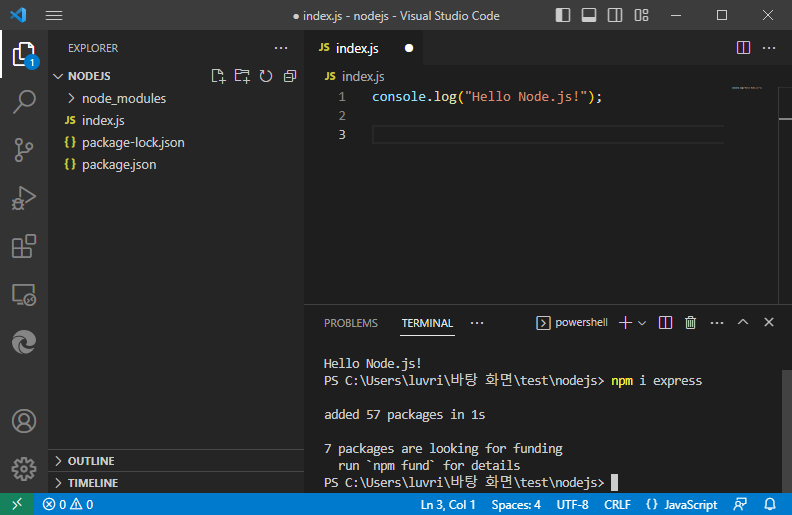
Task: Open terminal panel more actions ellipsis
Action: point(717,323)
